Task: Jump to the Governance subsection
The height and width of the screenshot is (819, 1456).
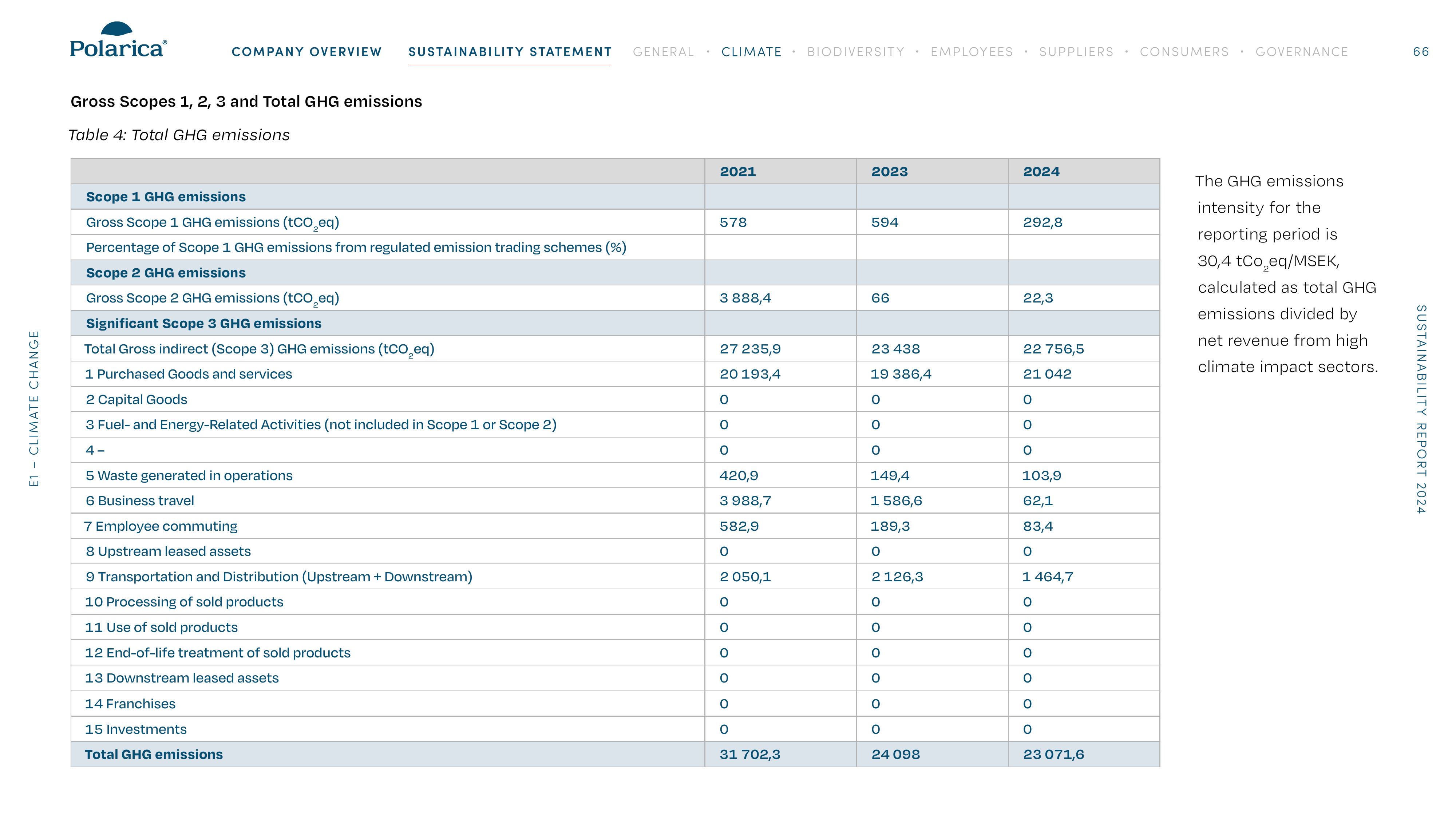Action: point(1302,52)
